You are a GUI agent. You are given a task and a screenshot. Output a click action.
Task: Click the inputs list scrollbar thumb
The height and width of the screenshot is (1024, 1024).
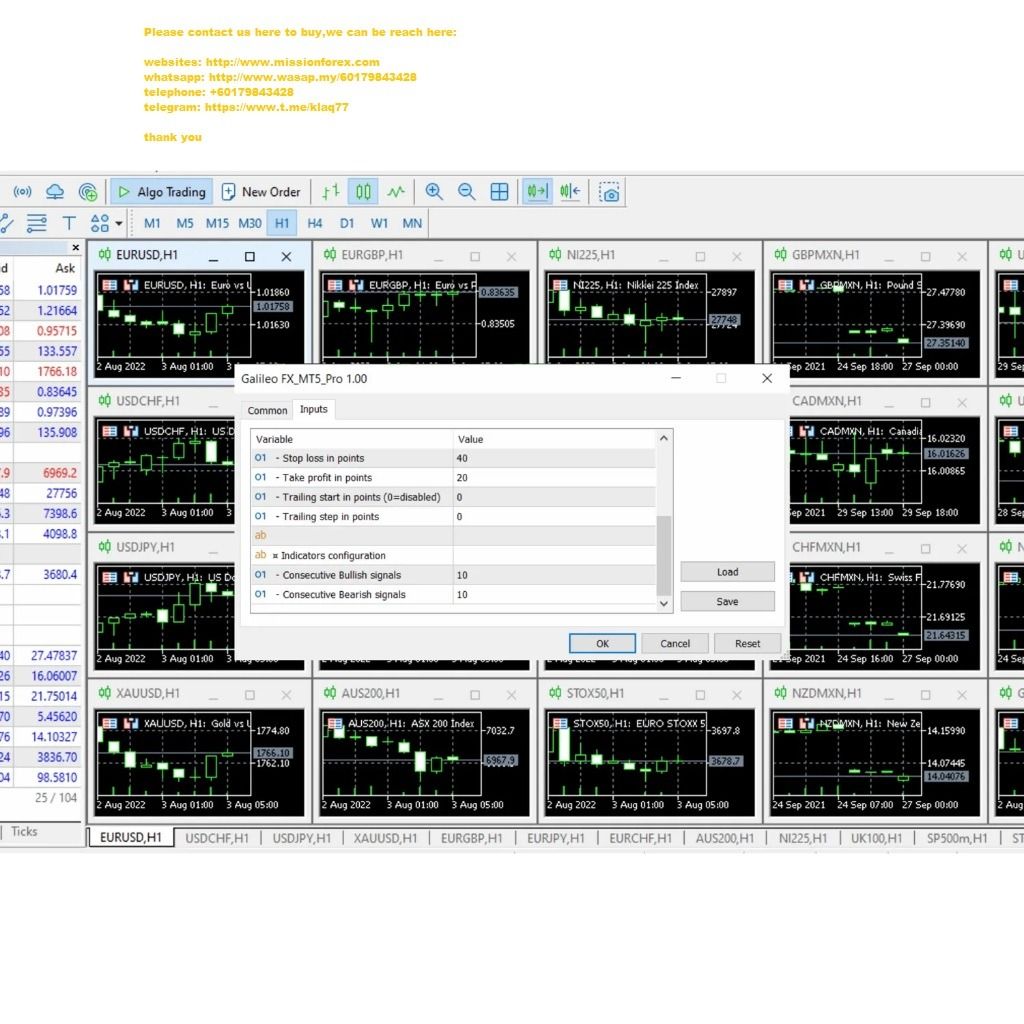pos(664,554)
